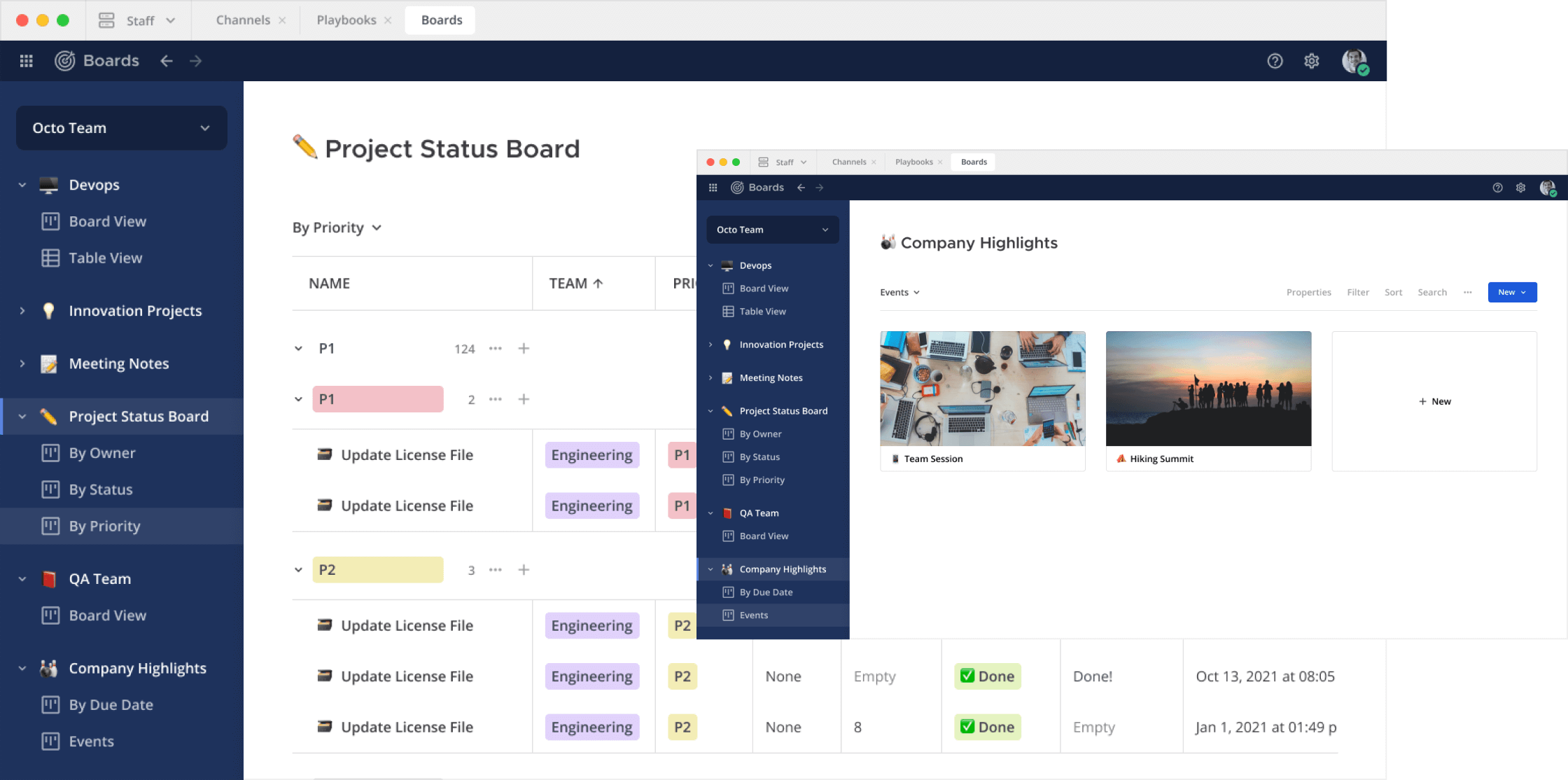This screenshot has height=780, width=1568.
Task: Switch to the Playbooks tab
Action: coord(346,20)
